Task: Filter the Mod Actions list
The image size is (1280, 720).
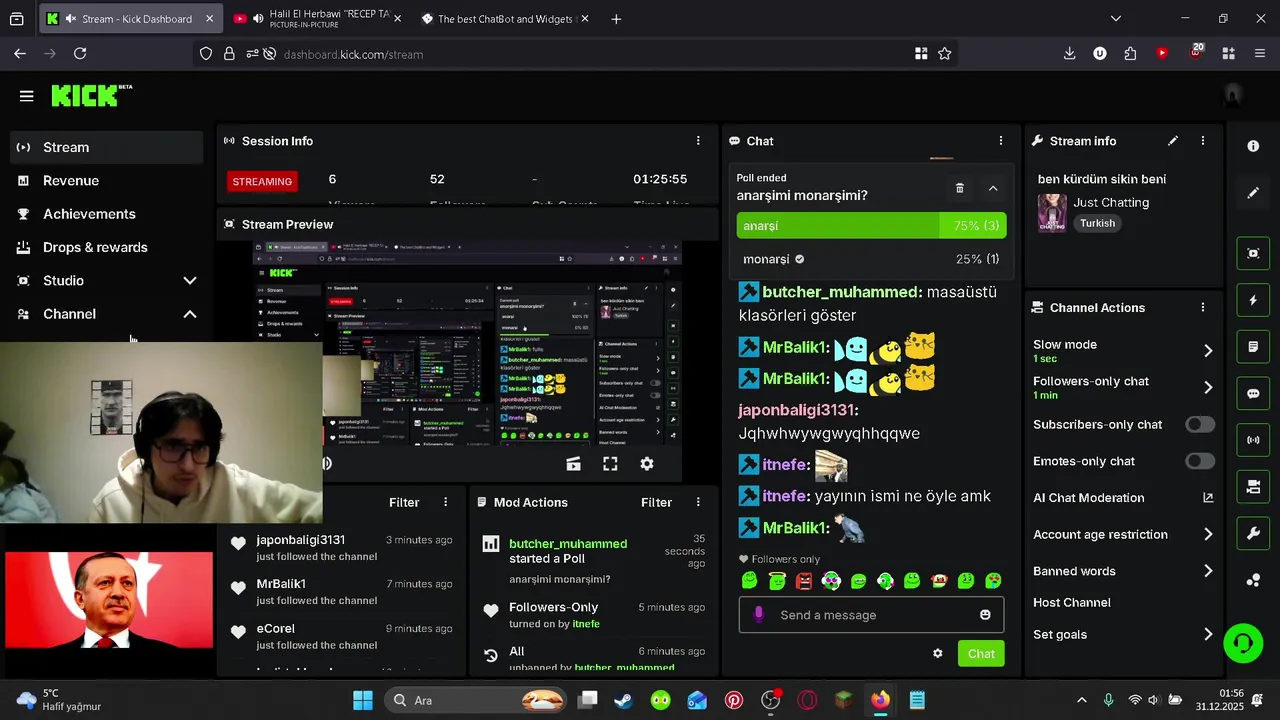Action: [656, 502]
